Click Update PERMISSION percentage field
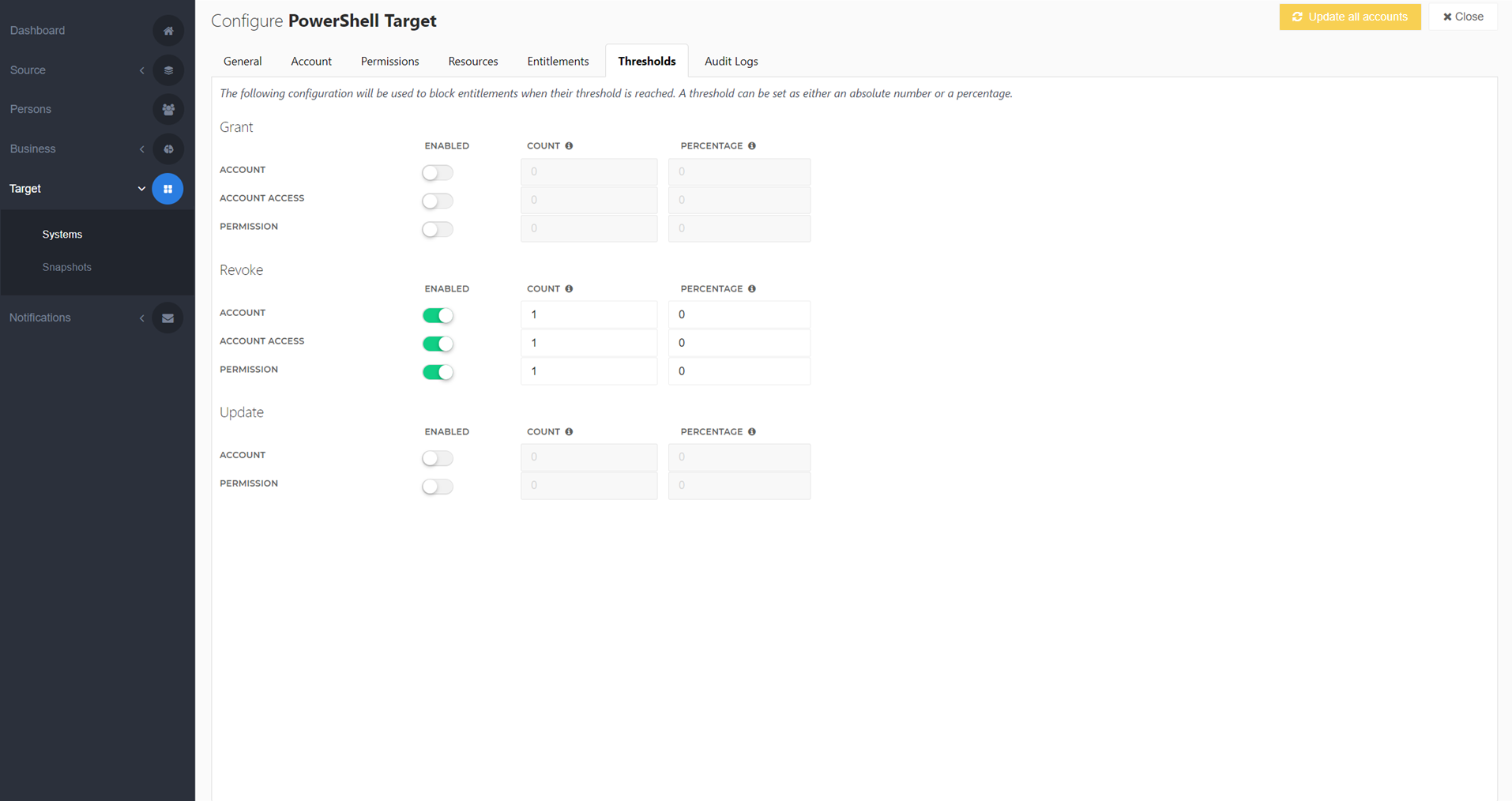The image size is (1512, 801). [x=739, y=486]
